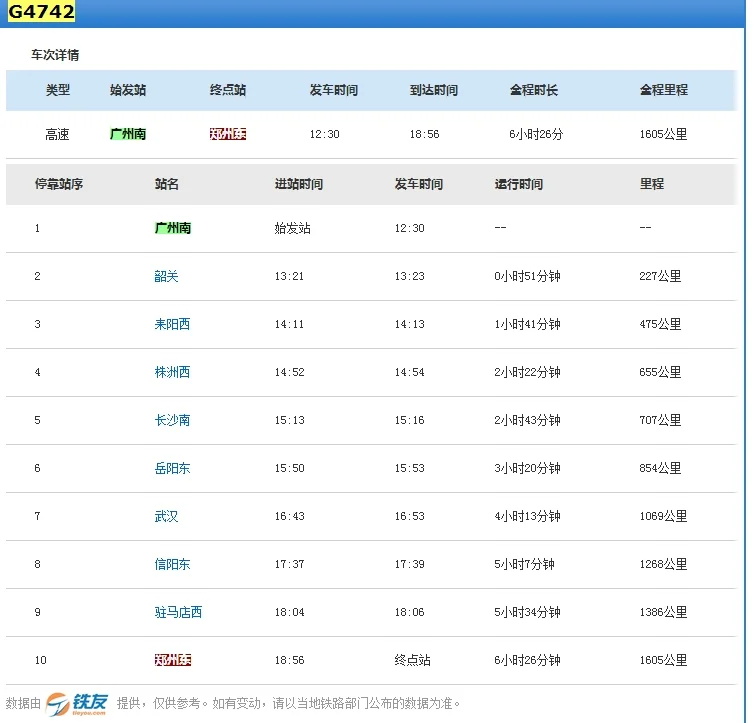This screenshot has width=755, height=723.
Task: Select the 1605公里 value in summary row
Action: pos(663,134)
